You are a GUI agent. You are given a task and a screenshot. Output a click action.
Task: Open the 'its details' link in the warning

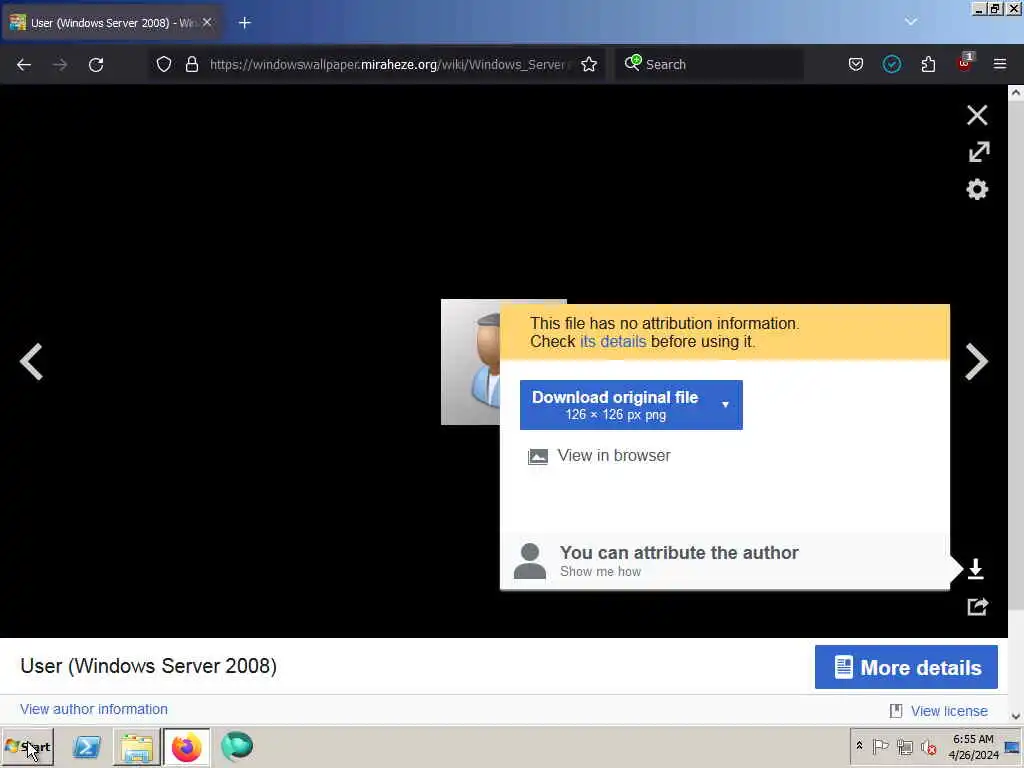click(x=613, y=342)
